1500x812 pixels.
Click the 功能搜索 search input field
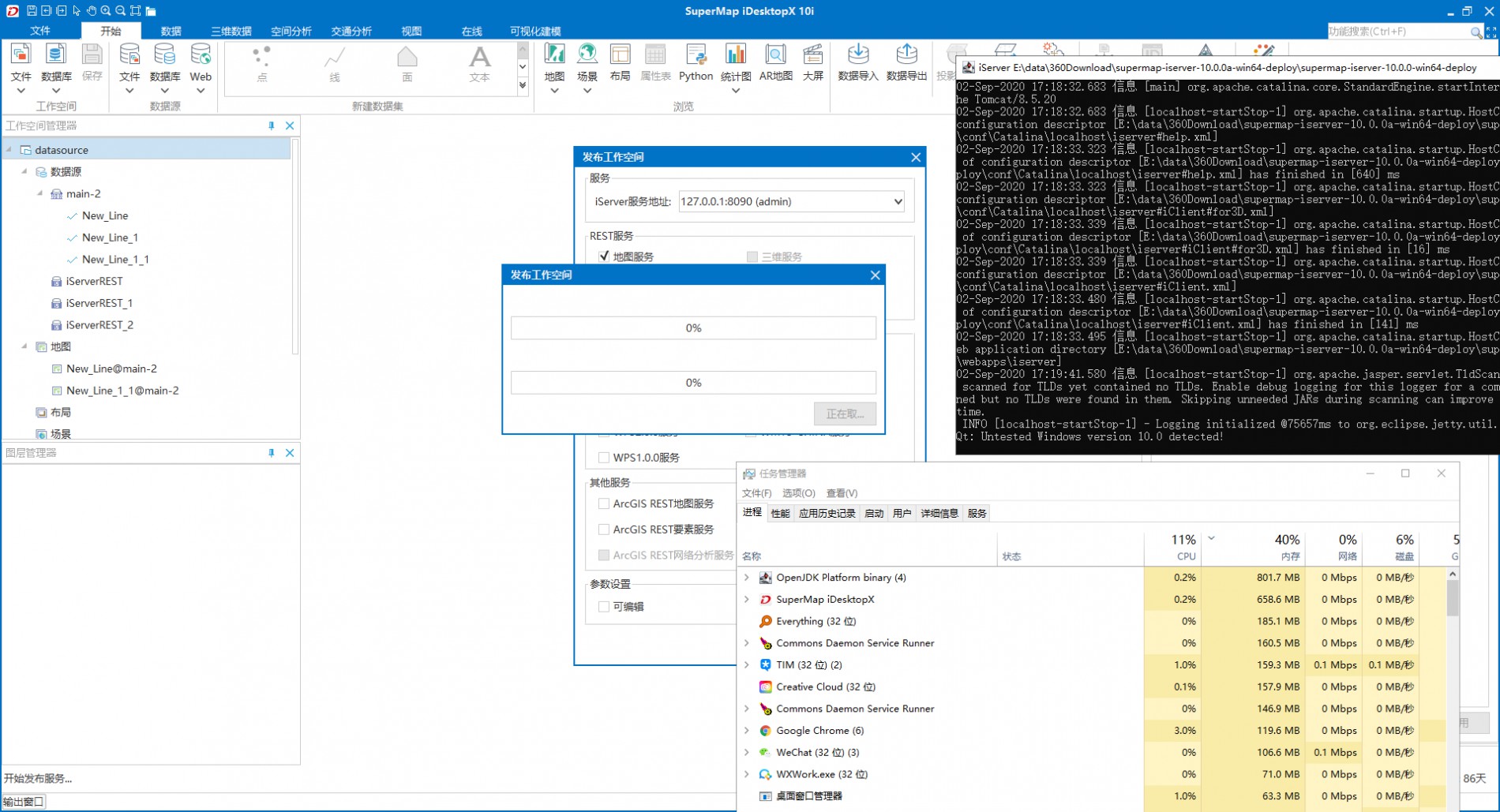1397,32
